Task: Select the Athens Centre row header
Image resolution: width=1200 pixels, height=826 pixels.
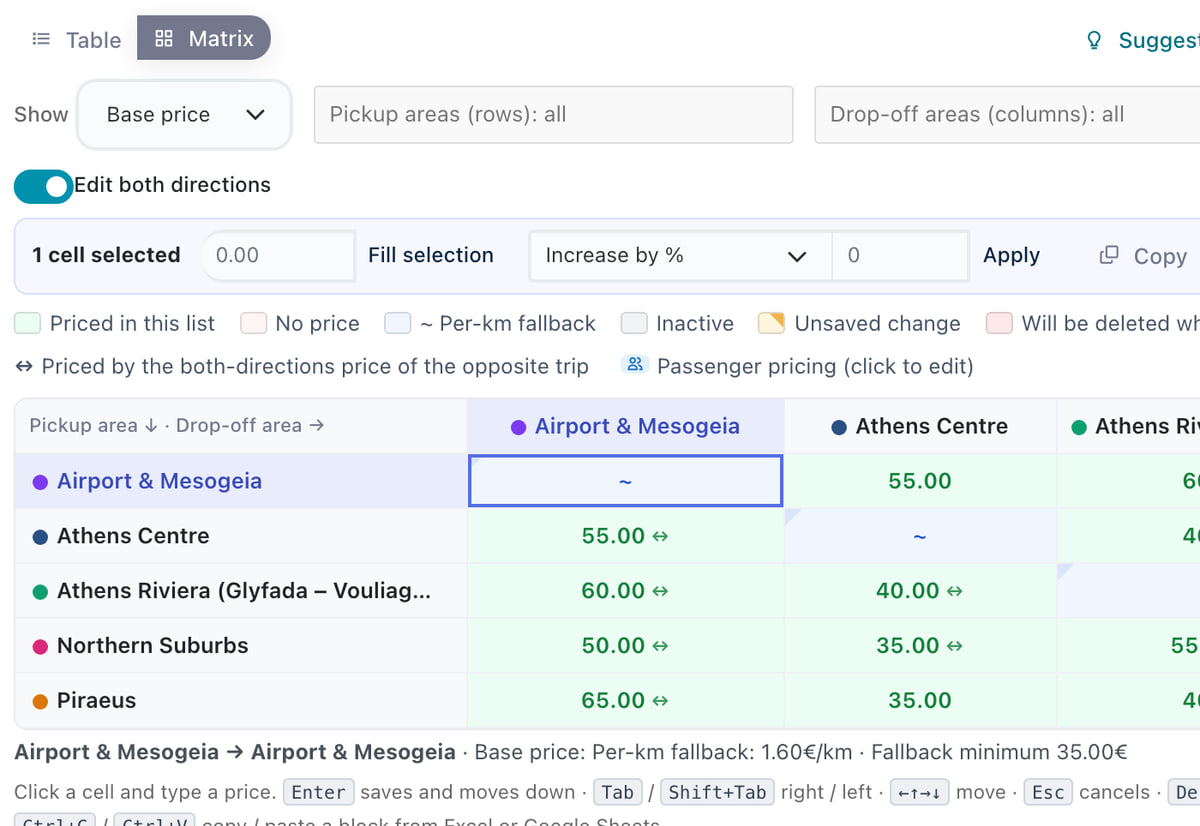Action: (241, 536)
